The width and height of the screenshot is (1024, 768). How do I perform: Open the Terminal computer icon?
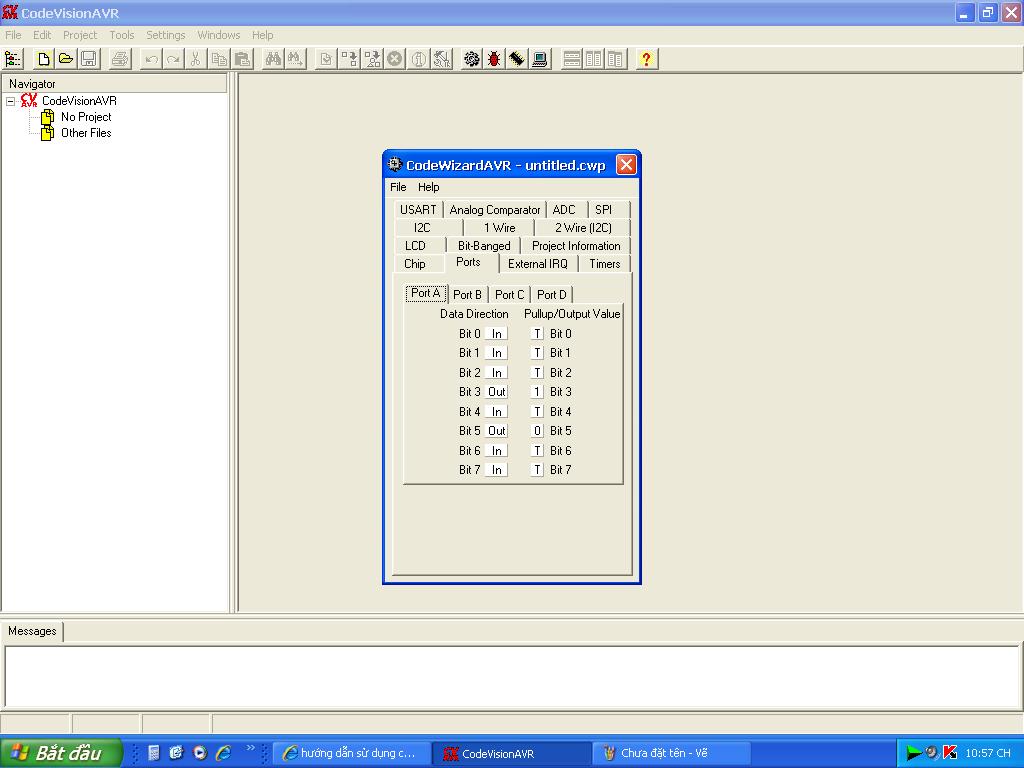(540, 59)
